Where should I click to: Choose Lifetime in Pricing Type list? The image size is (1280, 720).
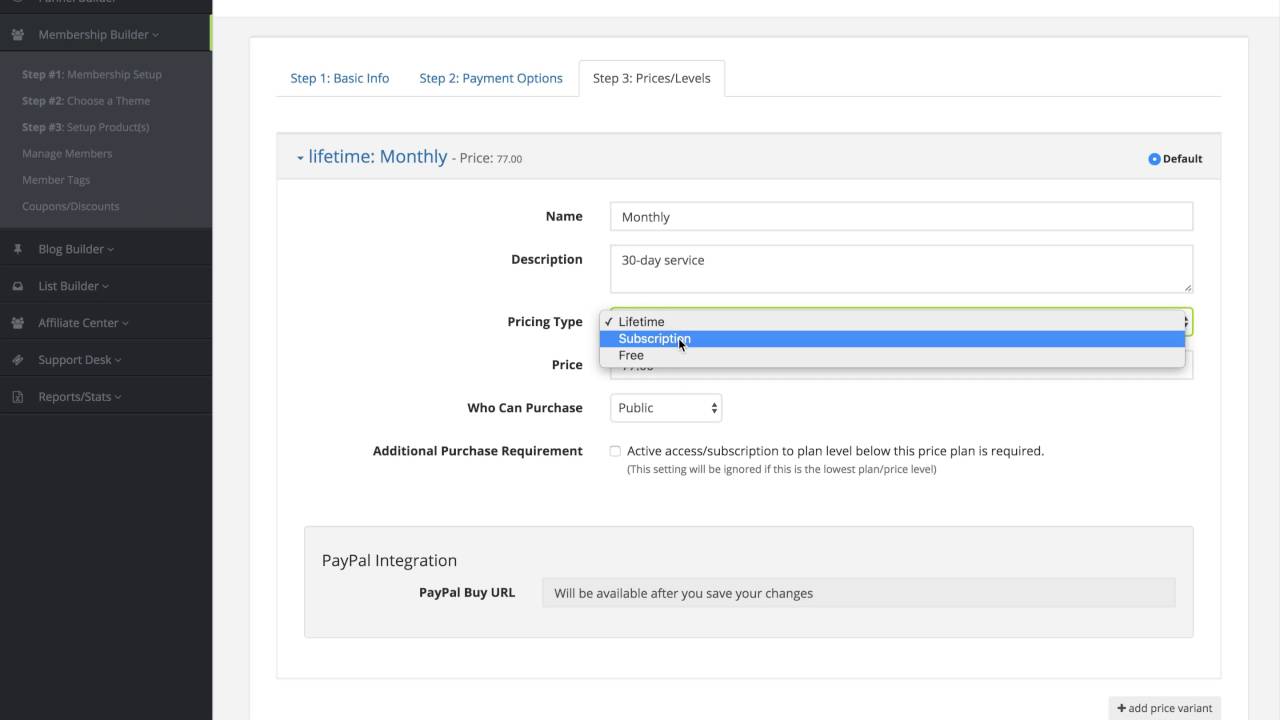(x=892, y=322)
